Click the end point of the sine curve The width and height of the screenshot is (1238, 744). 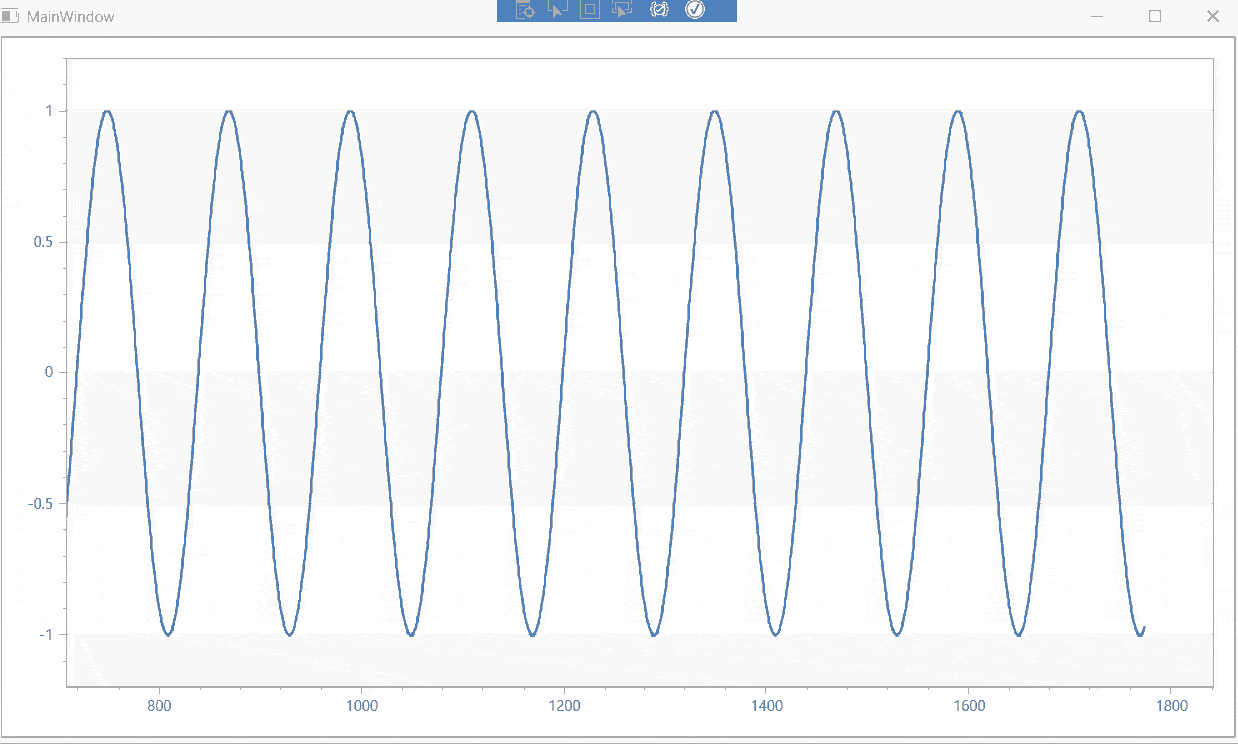coord(1144,627)
